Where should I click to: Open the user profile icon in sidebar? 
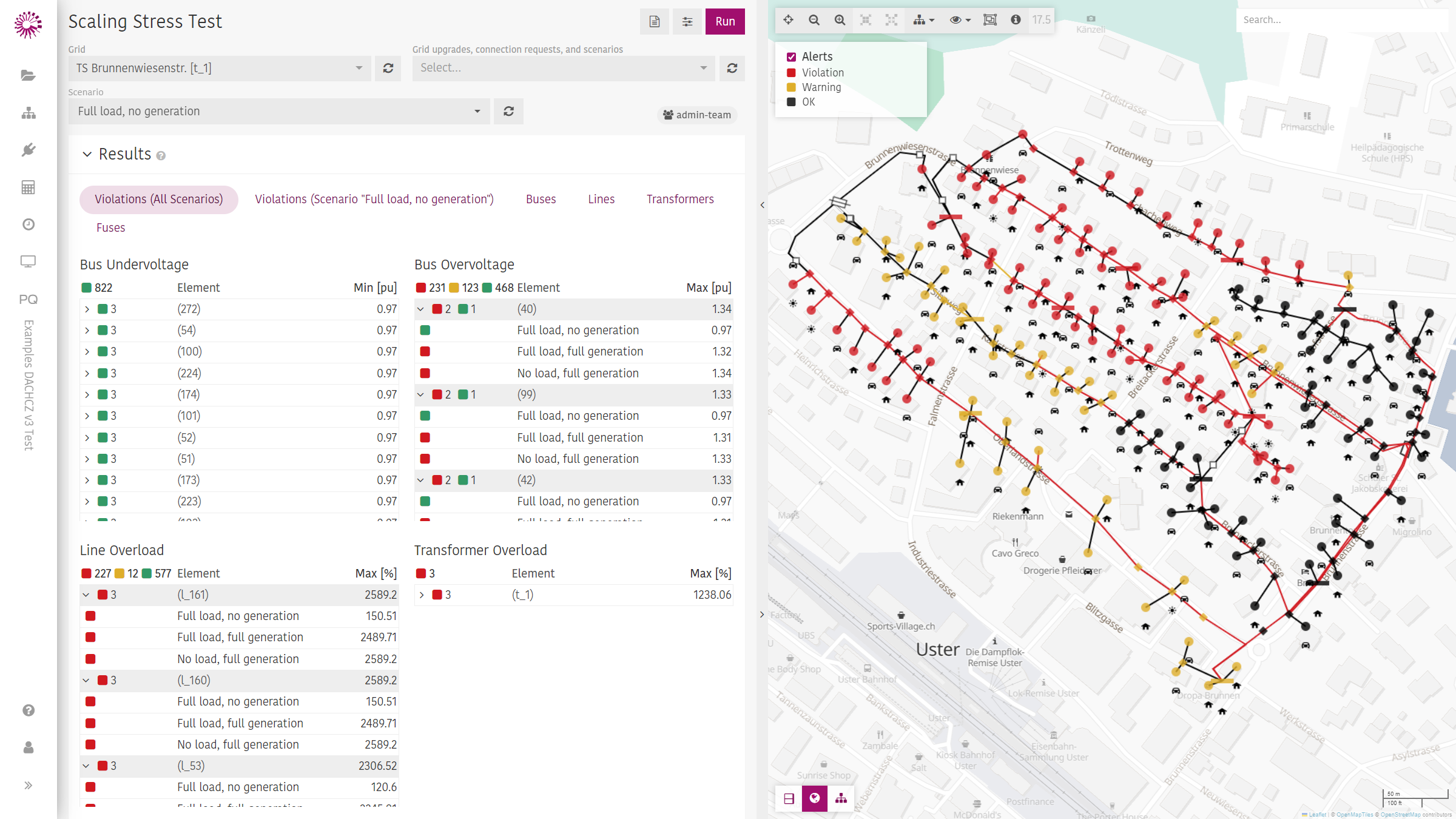(x=28, y=747)
